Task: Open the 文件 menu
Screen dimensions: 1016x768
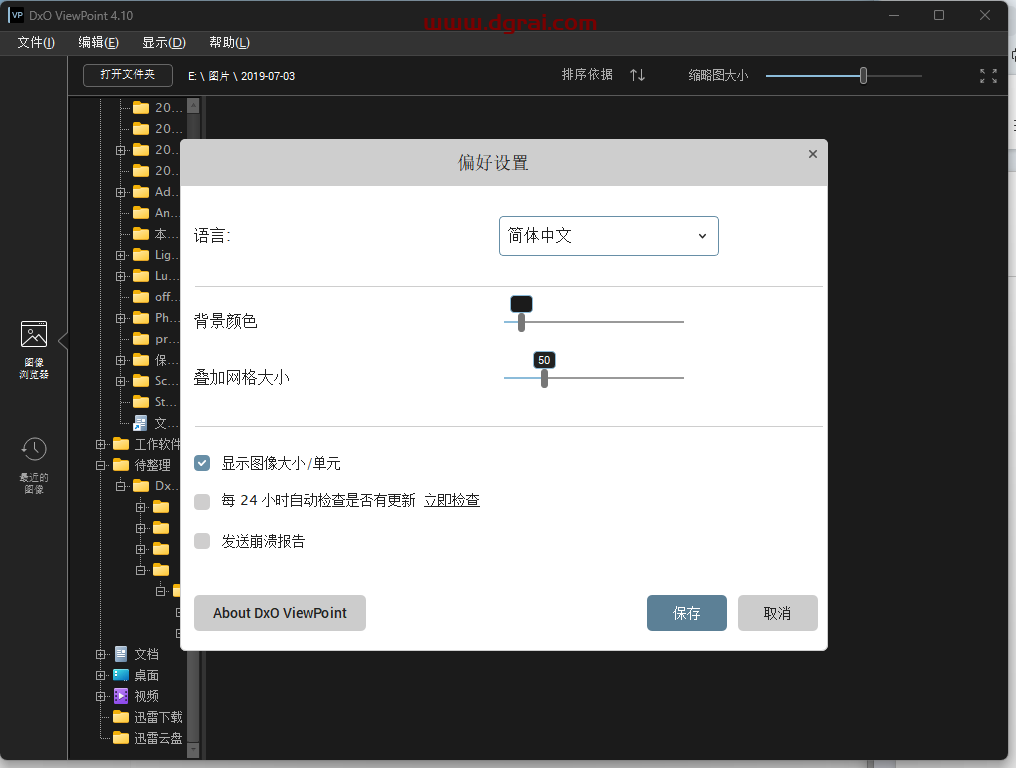Action: [x=36, y=43]
